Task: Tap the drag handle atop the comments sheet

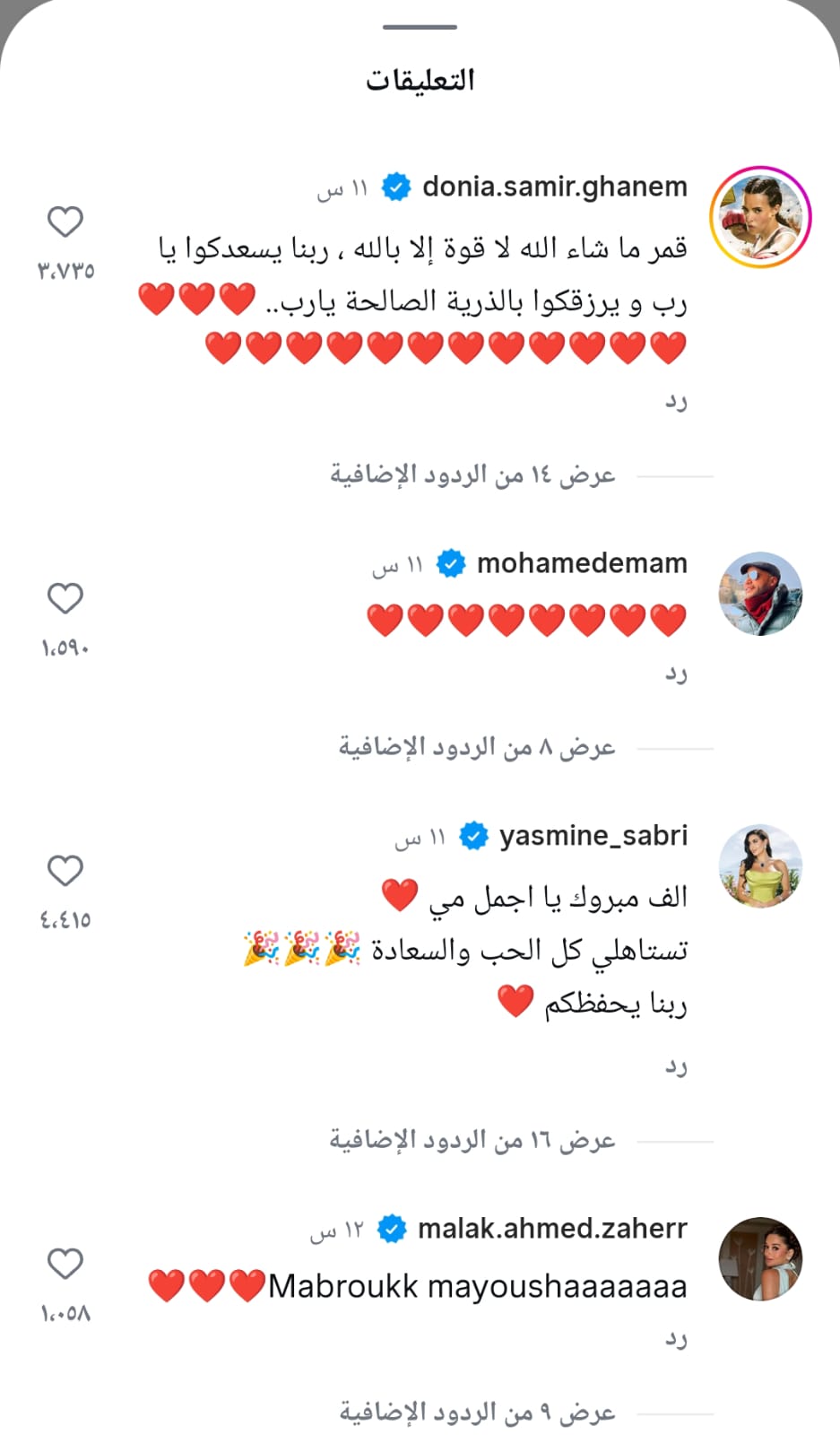Action: coord(420,27)
